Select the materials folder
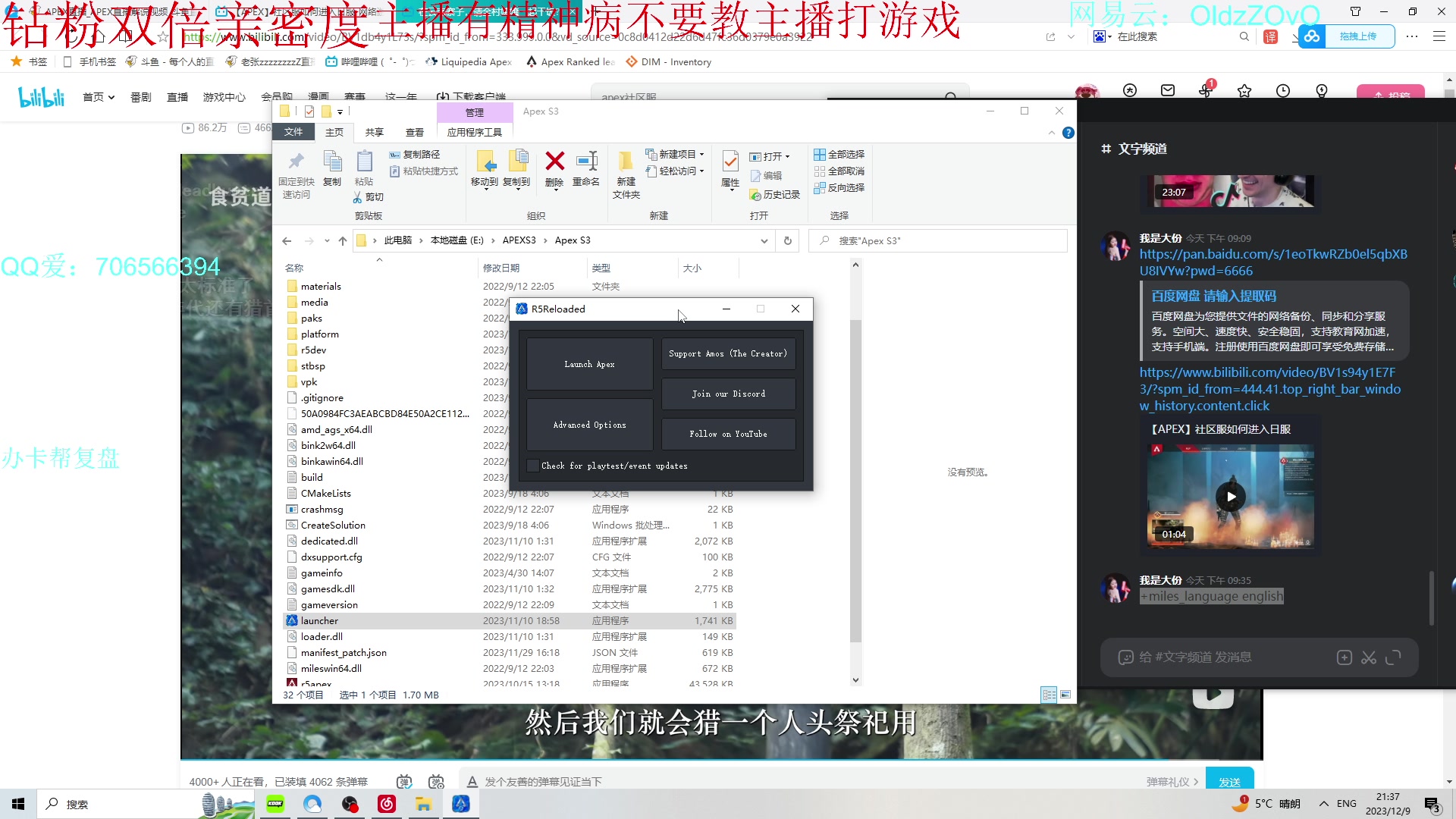This screenshot has height=819, width=1456. point(510,286)
